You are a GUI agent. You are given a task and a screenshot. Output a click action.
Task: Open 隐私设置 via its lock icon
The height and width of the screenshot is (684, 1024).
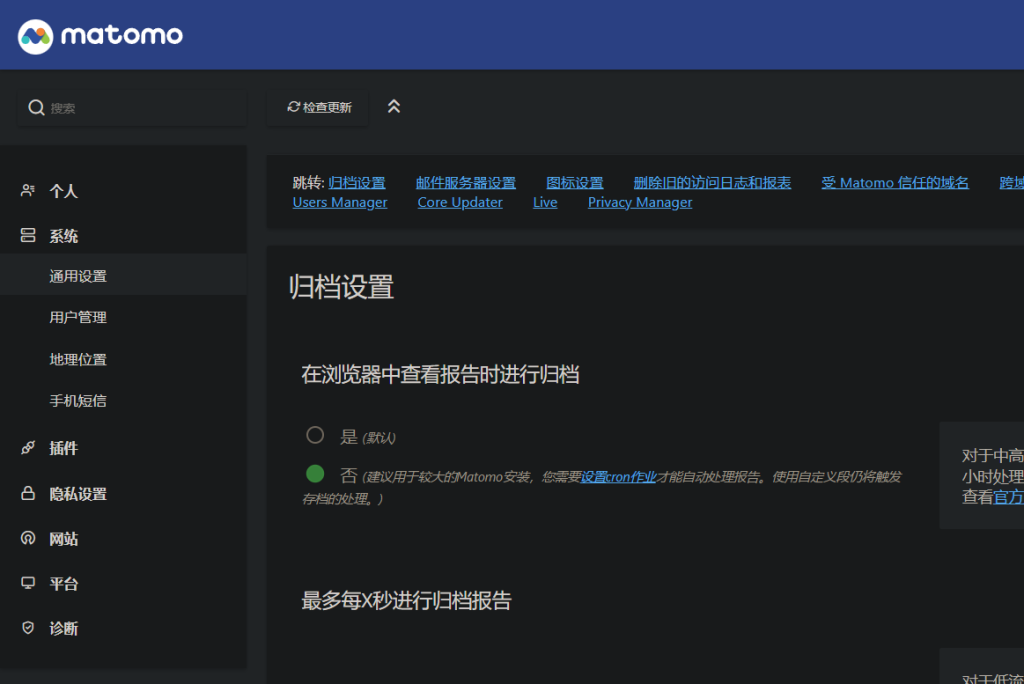tap(29, 493)
